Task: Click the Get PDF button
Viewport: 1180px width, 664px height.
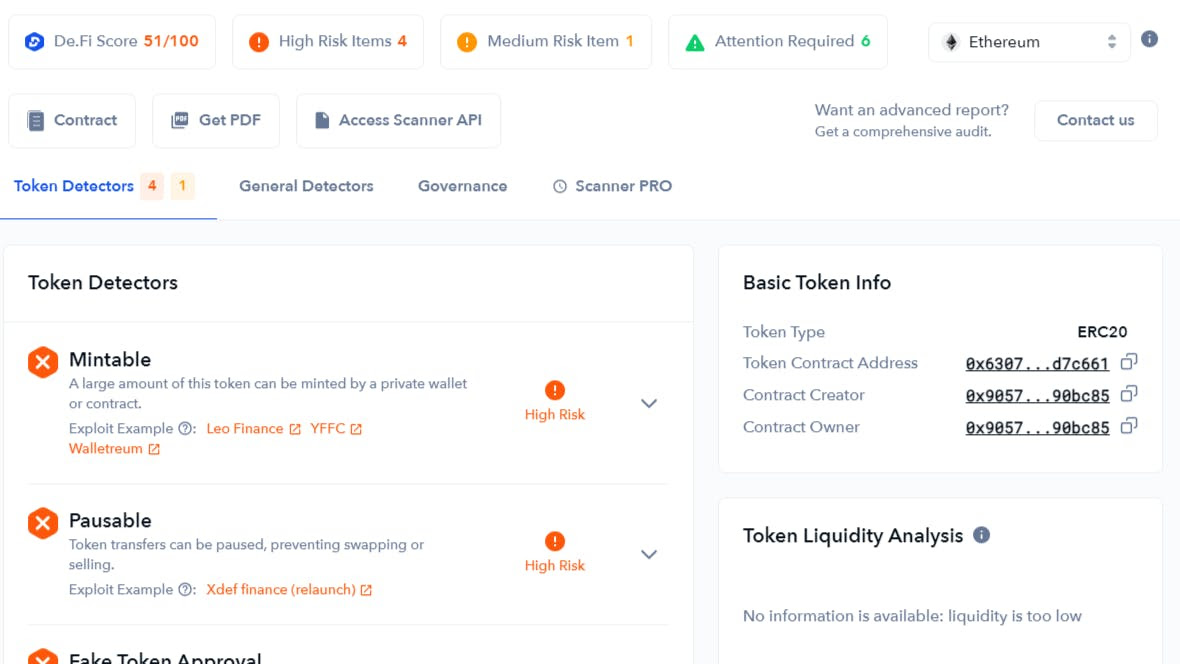Action: click(x=216, y=120)
